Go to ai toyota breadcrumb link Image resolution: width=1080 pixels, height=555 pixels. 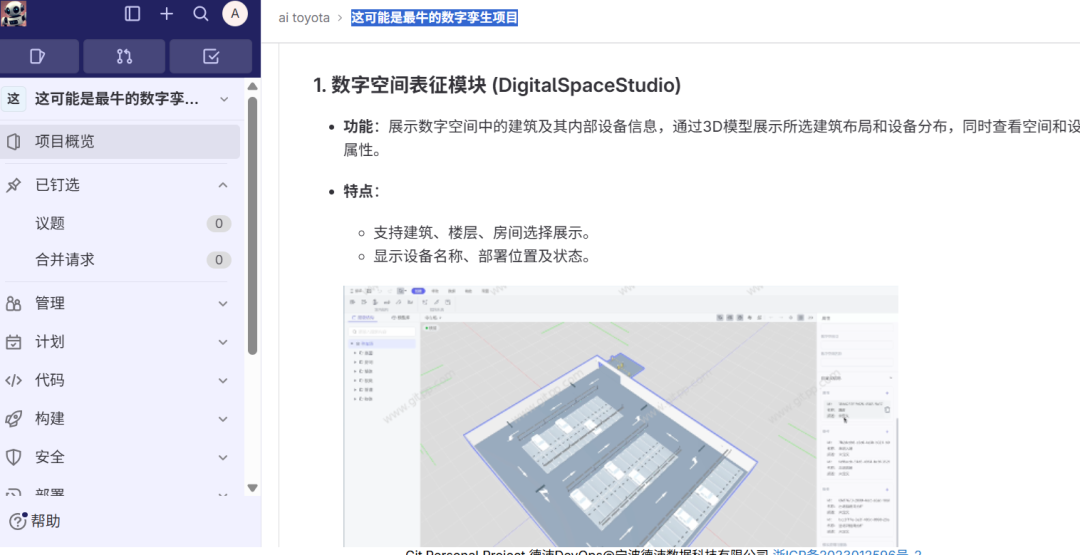(x=304, y=18)
